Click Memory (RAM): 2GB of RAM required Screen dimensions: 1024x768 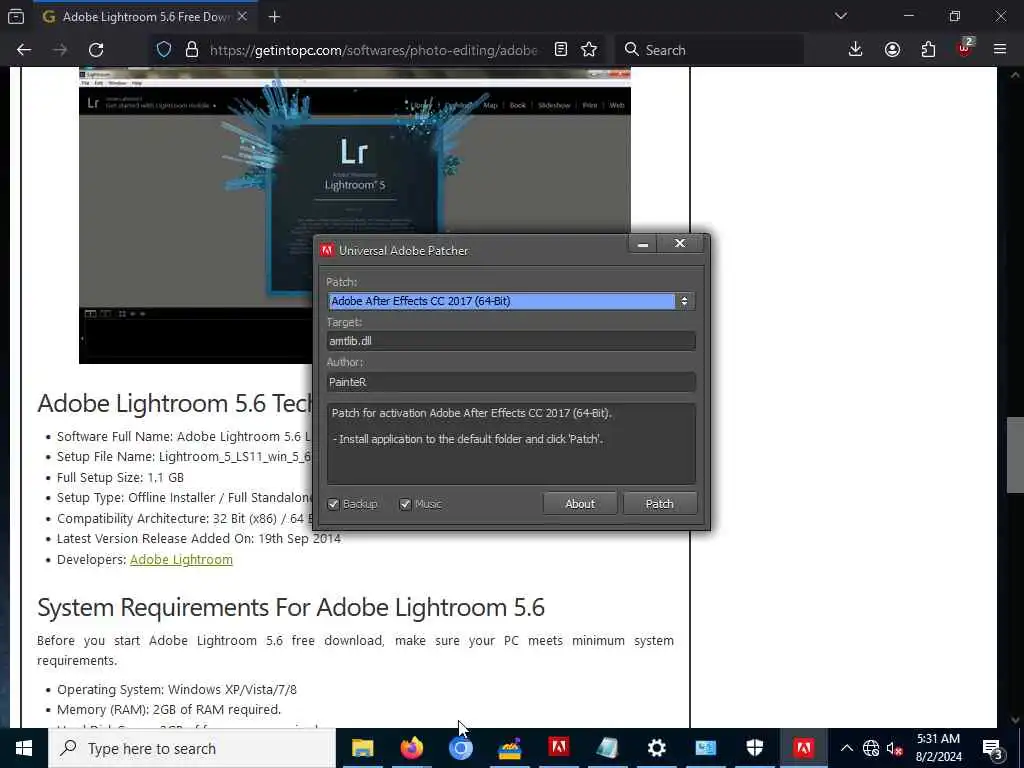169,710
